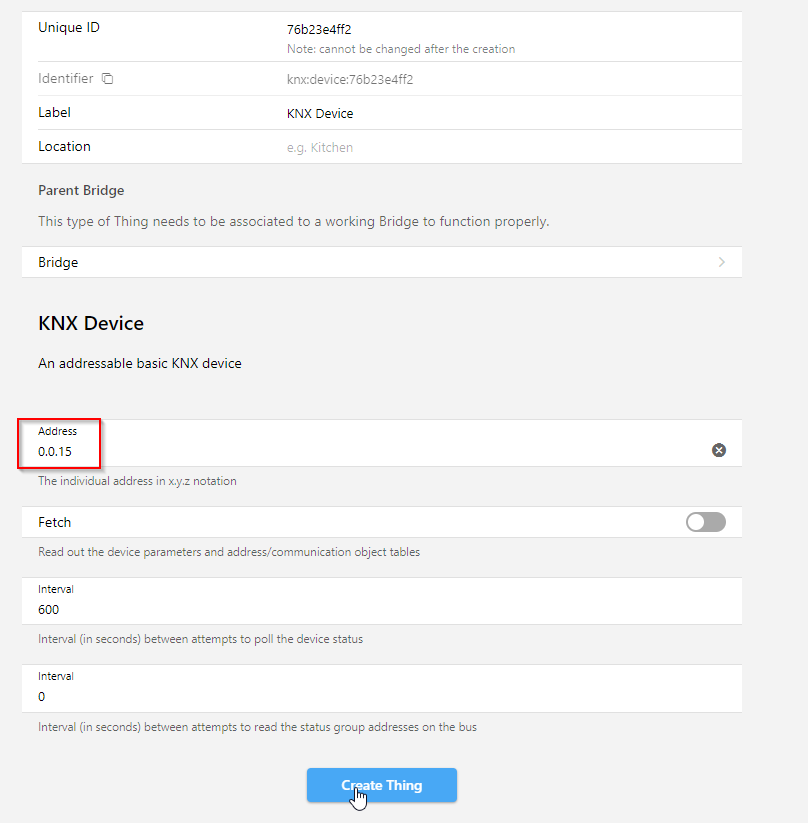The height and width of the screenshot is (823, 808).
Task: Expand the Bridge row chevron arrow
Action: point(722,262)
